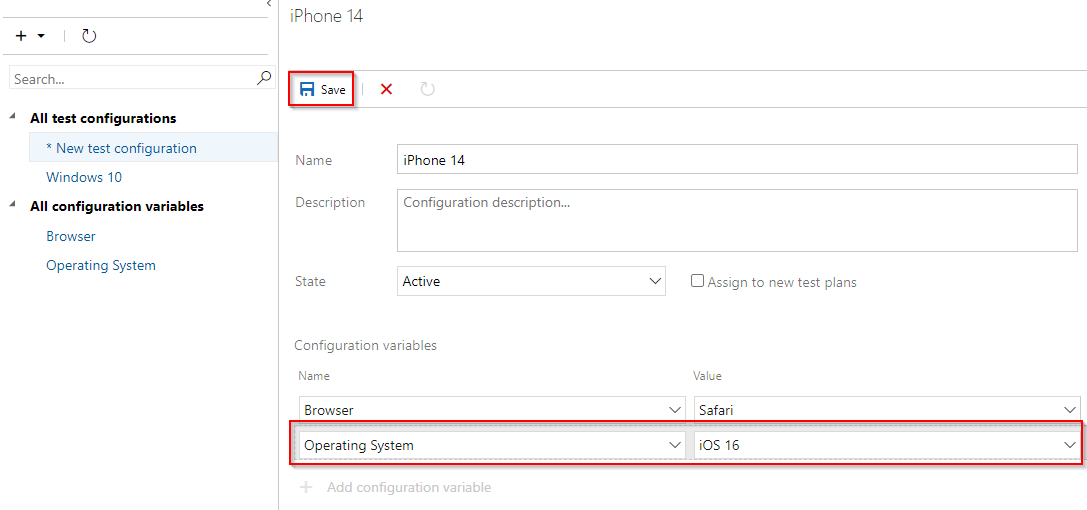Screen dimensions: 1087x510
Task: Collapse the left pane with the chevron
Action: (269, 3)
